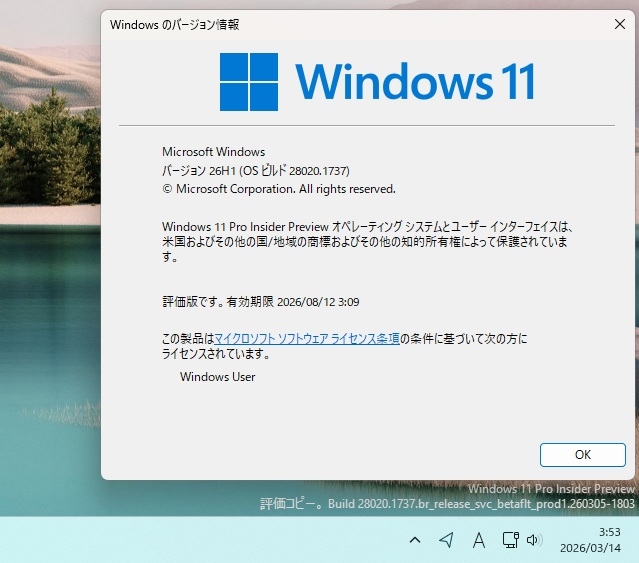Click the 'ライセンスされています。' text line
The width and height of the screenshot is (639, 563).
tap(216, 354)
